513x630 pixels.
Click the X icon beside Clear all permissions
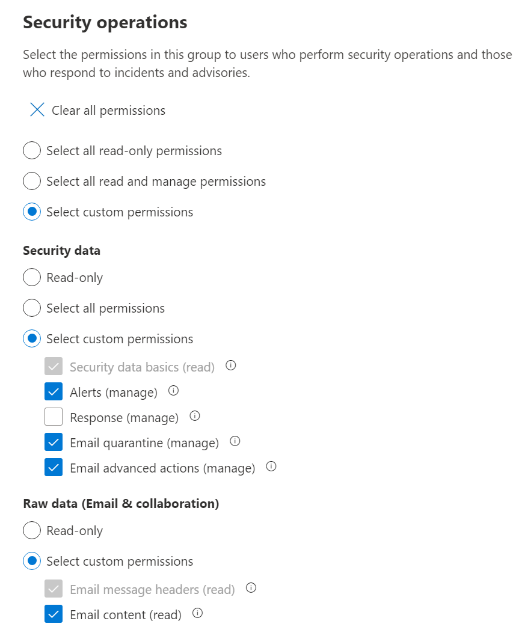coord(37,109)
